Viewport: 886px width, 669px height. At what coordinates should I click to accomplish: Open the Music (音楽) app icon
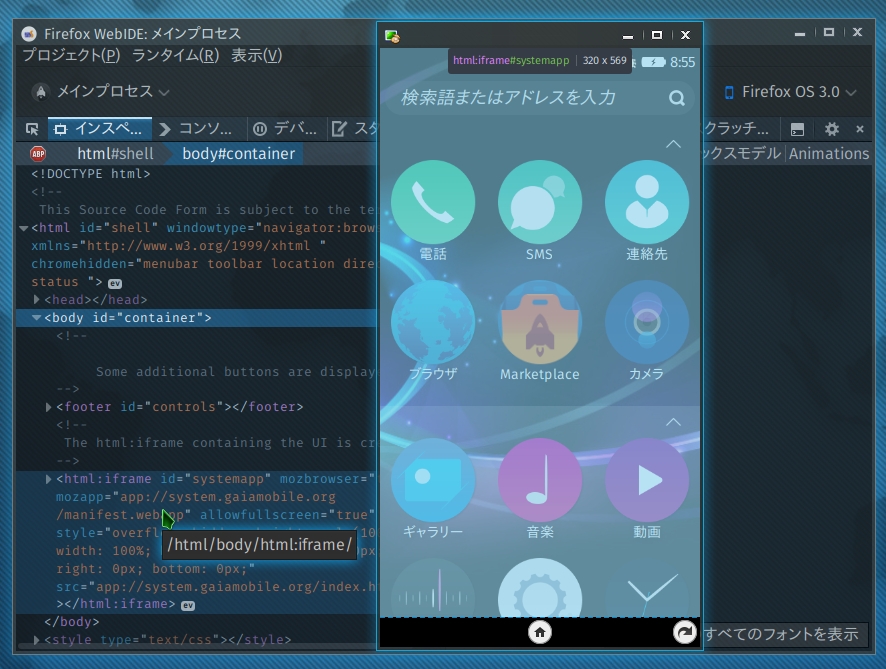540,480
